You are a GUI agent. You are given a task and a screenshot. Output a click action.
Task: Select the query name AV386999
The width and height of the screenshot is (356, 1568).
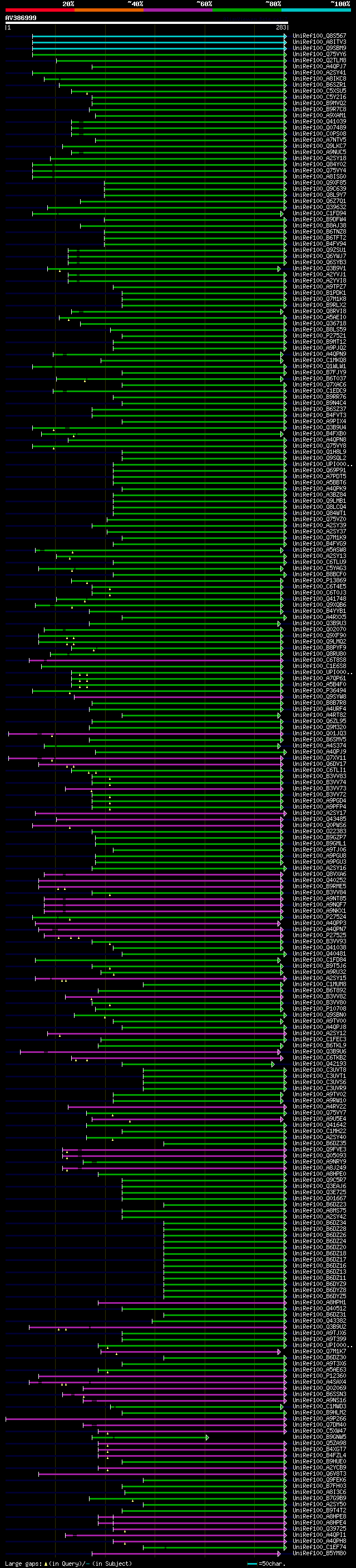(21, 18)
